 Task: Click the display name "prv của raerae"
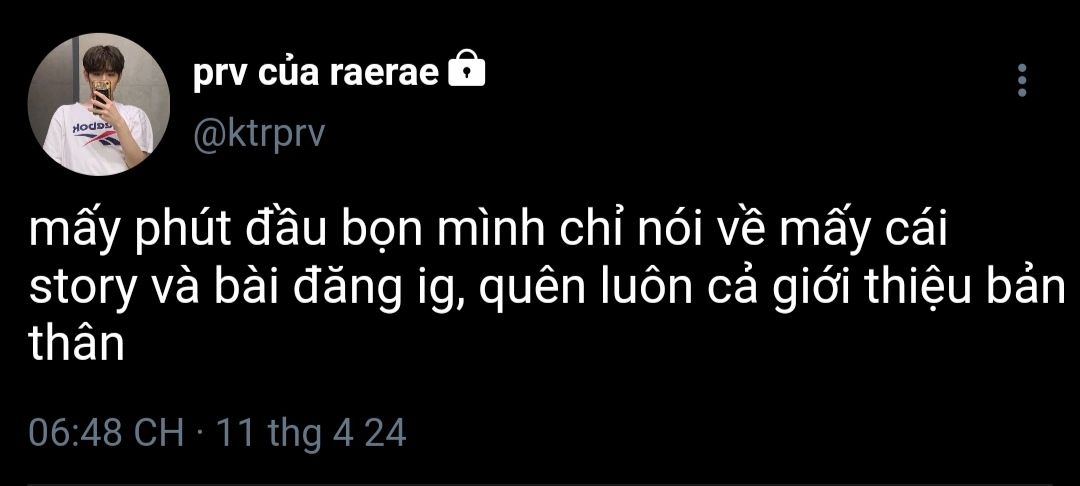[316, 74]
